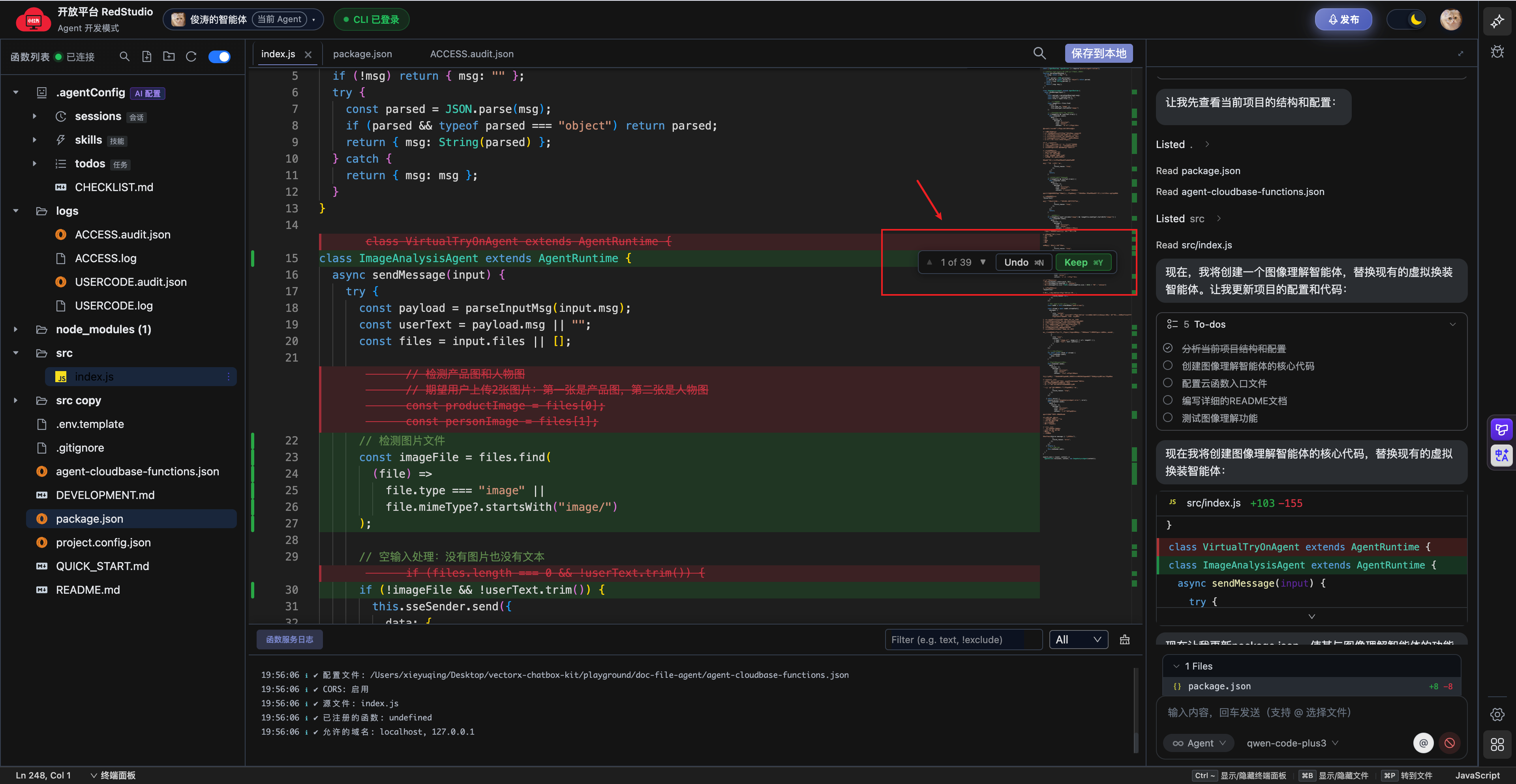Open package.json in the changed files list
The width and height of the screenshot is (1516, 784).
pyautogui.click(x=1312, y=686)
